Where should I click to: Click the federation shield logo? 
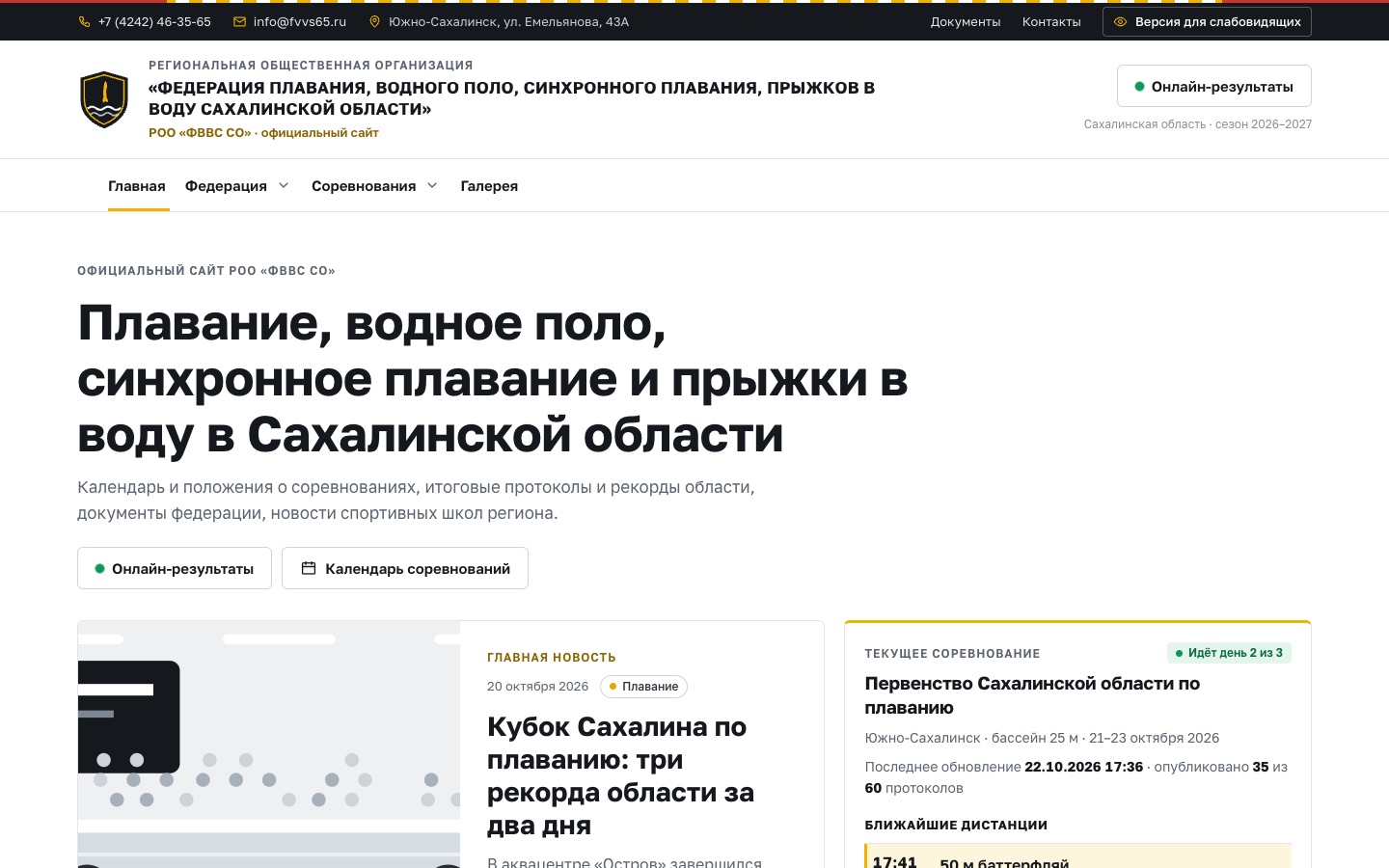coord(104,99)
